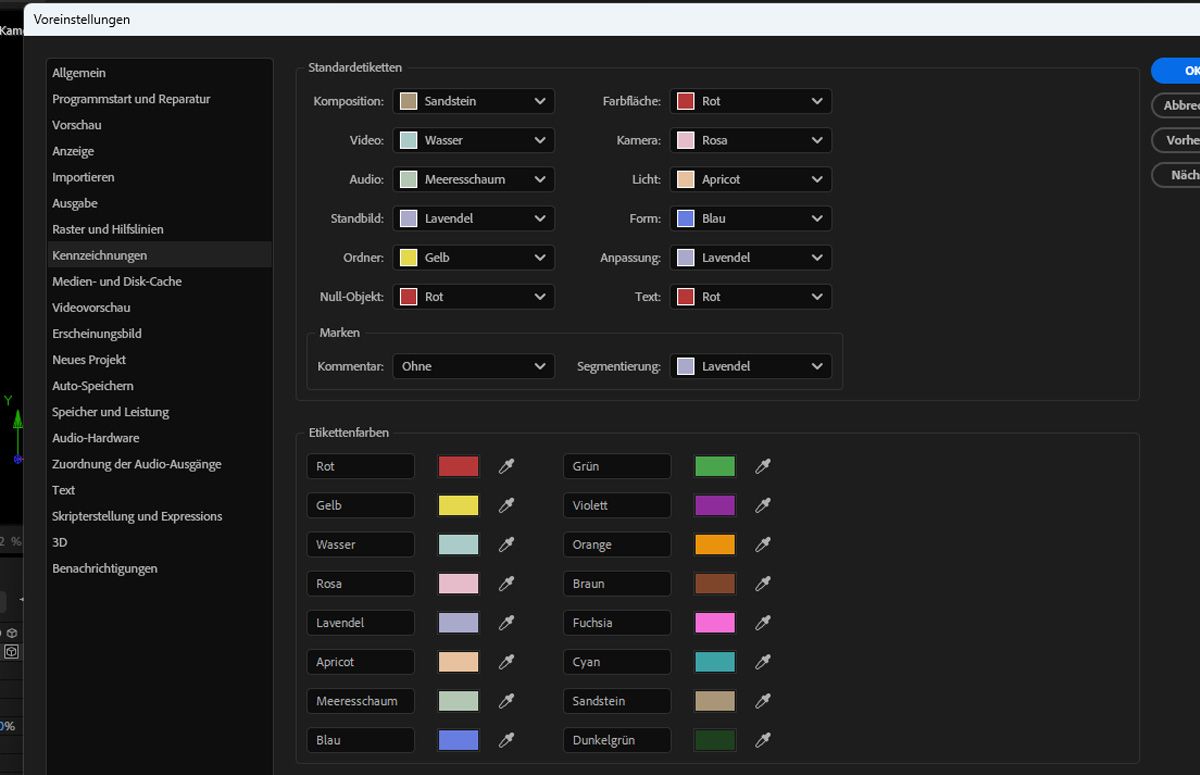
Task: Open Medien- und Disk-Cache settings
Action: point(160,281)
